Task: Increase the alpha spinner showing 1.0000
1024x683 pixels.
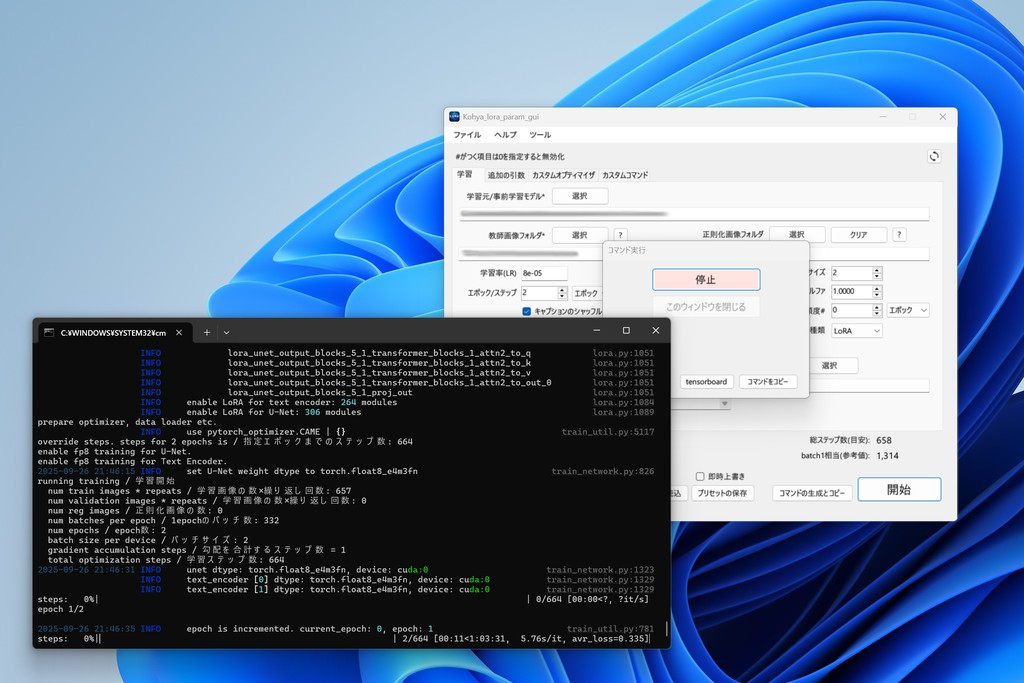Action: pyautogui.click(x=877, y=288)
